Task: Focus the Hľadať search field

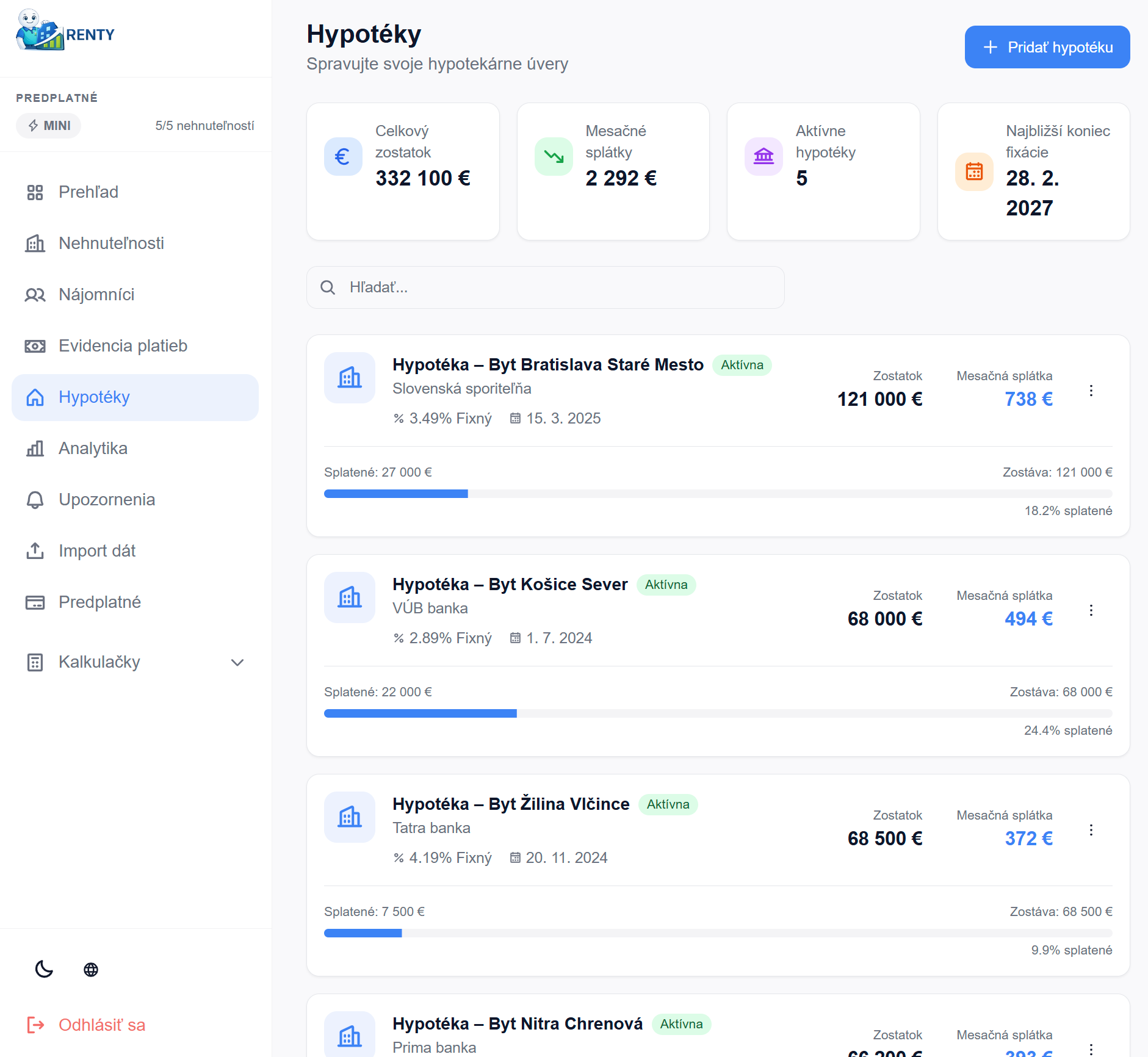Action: pyautogui.click(x=545, y=287)
